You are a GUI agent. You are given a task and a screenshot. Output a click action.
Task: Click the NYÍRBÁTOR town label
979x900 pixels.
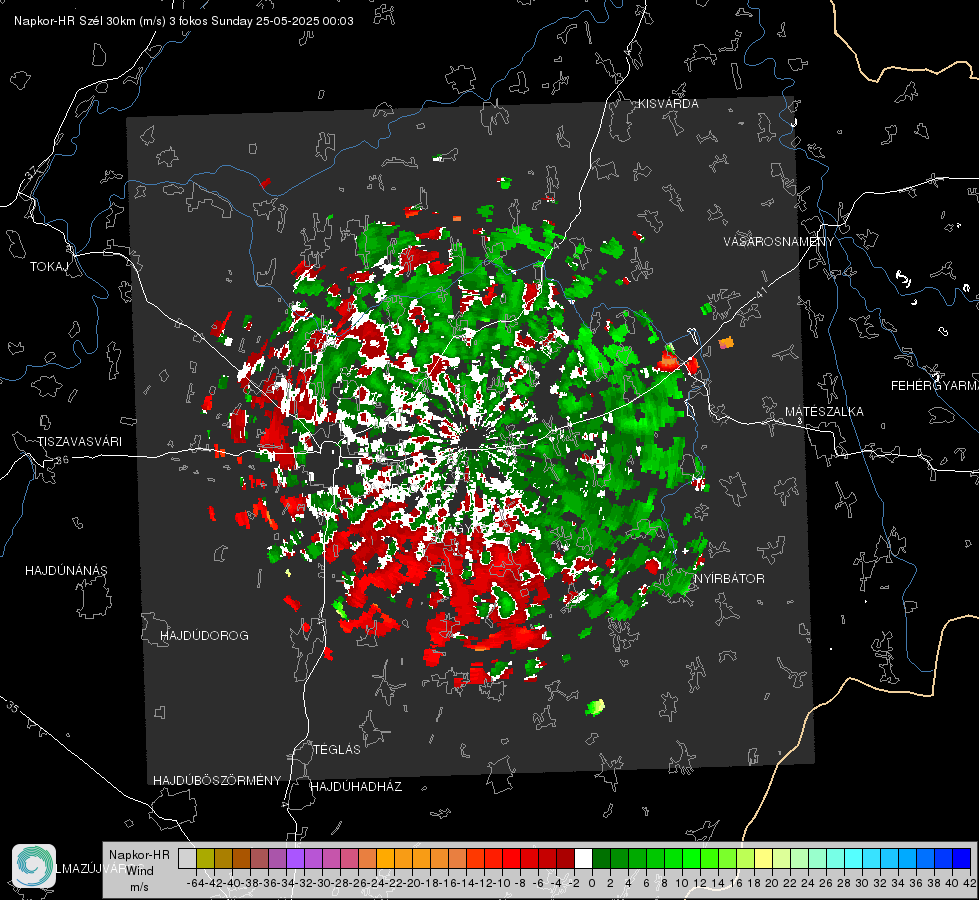729,578
